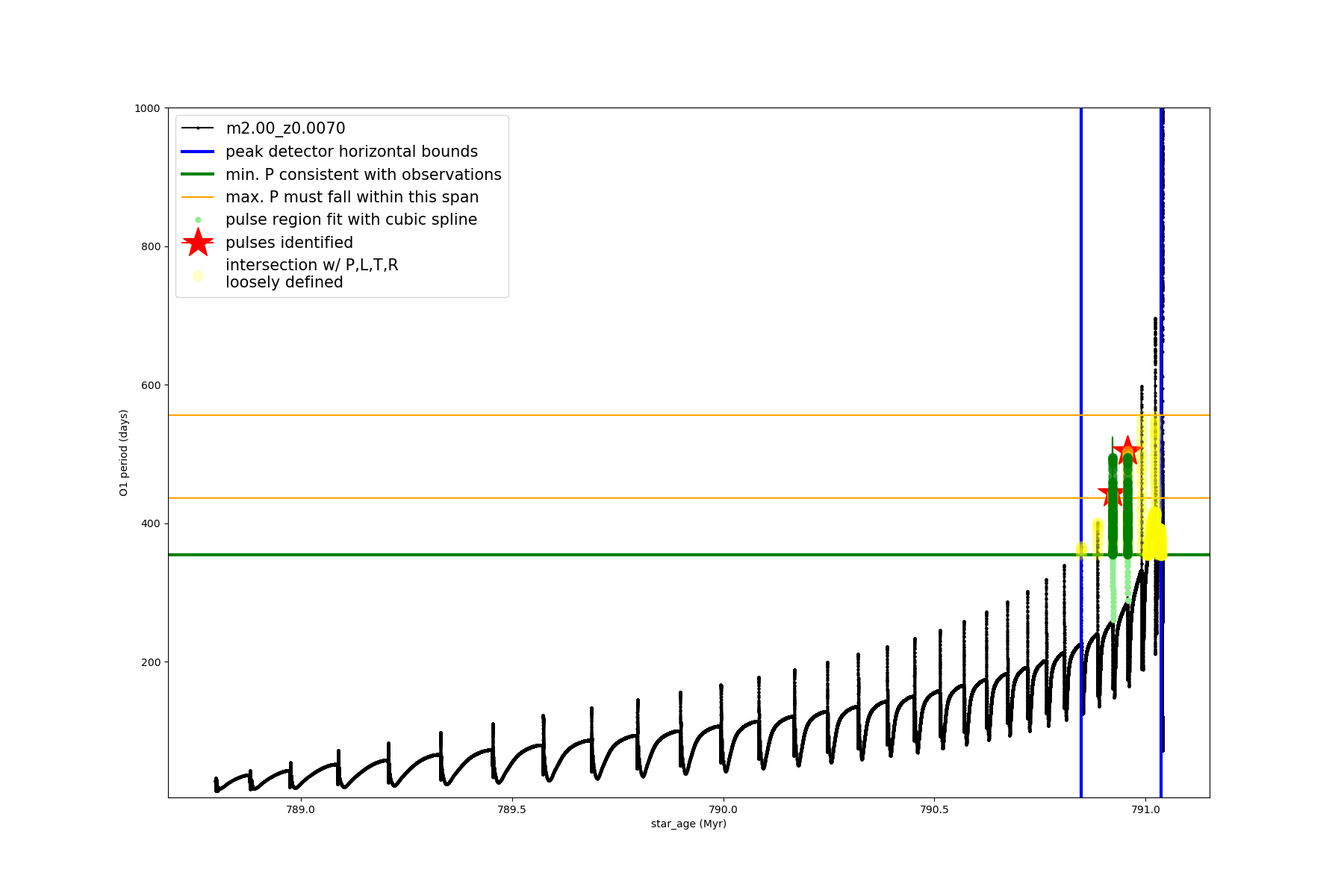The width and height of the screenshot is (1344, 896).
Task: Click the light green dot legend marker
Action: pos(198,220)
